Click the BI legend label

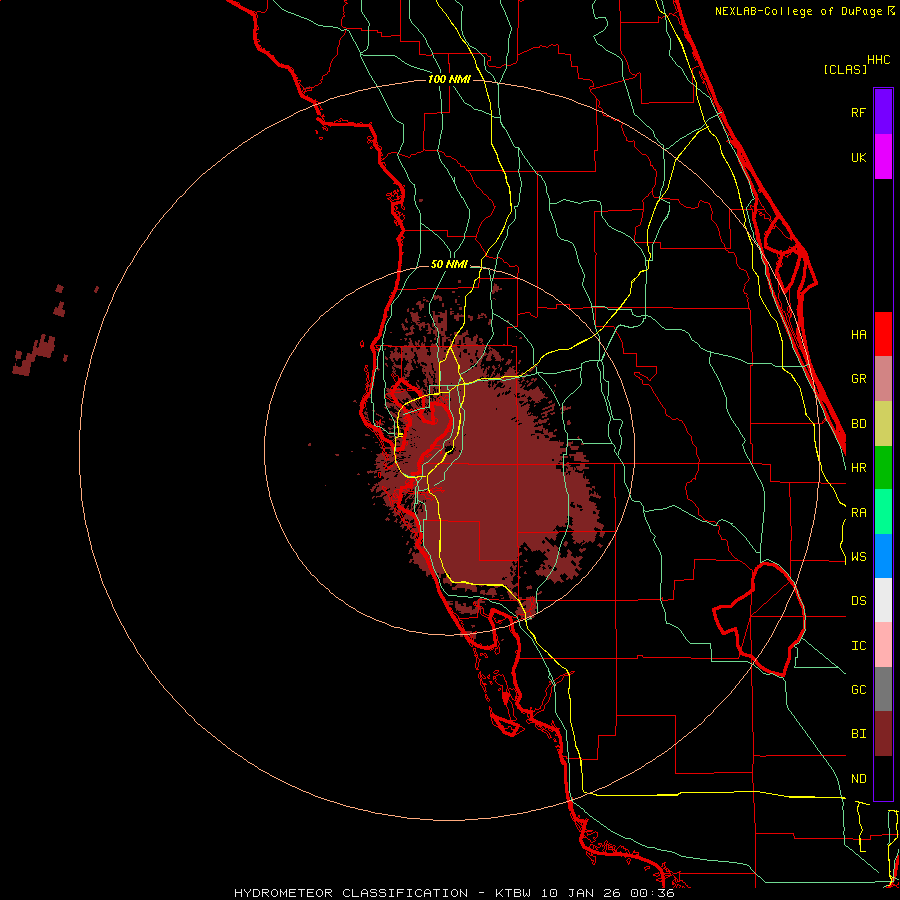click(858, 734)
